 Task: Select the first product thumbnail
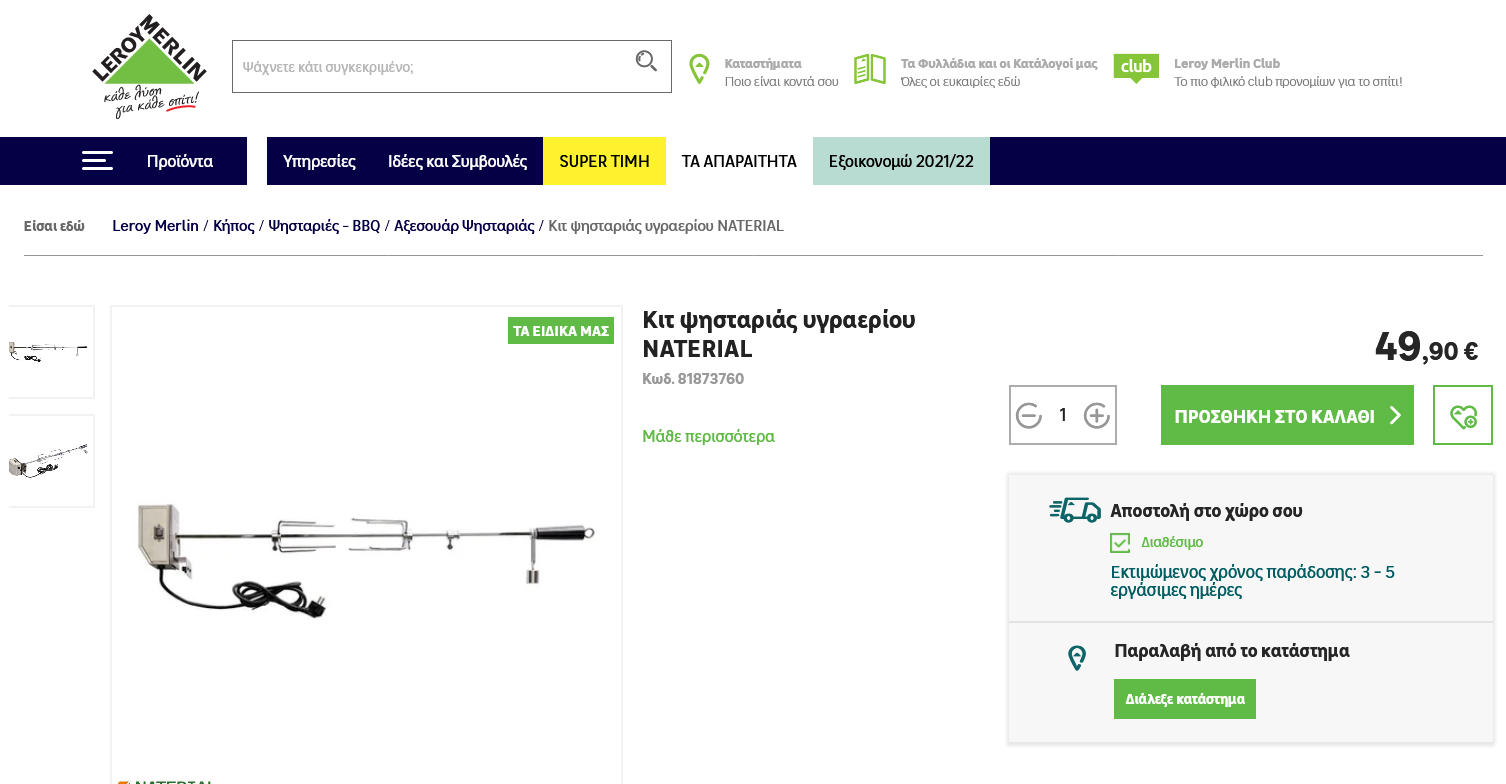click(x=50, y=352)
